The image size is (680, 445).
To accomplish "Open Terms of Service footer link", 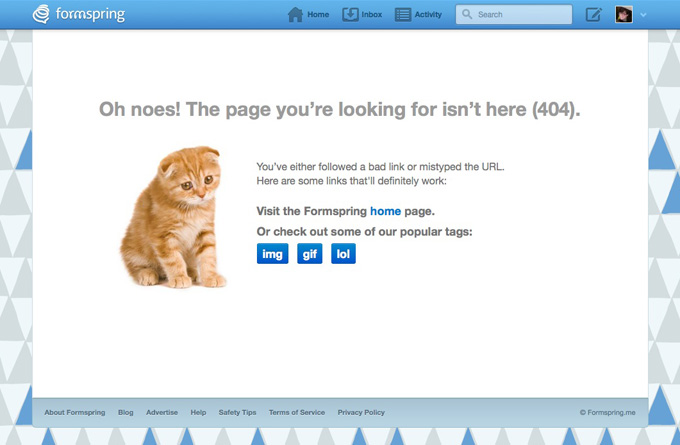I will (x=297, y=412).
